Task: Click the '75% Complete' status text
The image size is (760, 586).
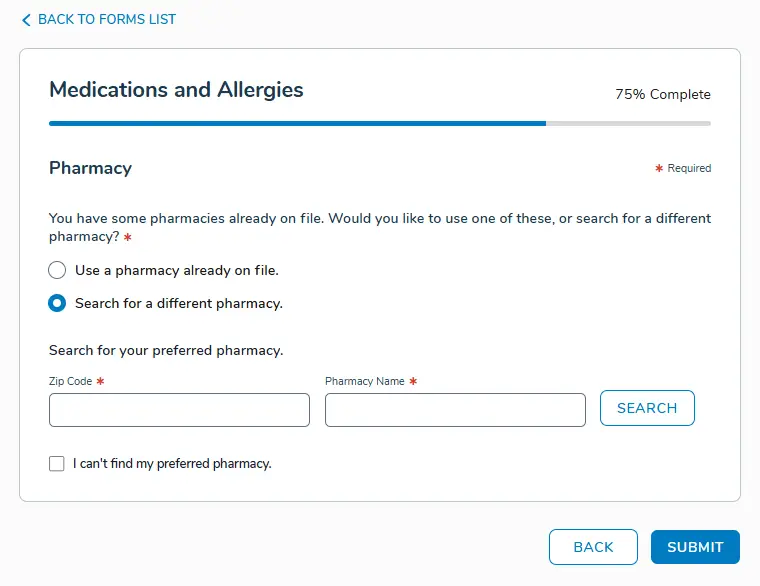Action: [x=663, y=95]
